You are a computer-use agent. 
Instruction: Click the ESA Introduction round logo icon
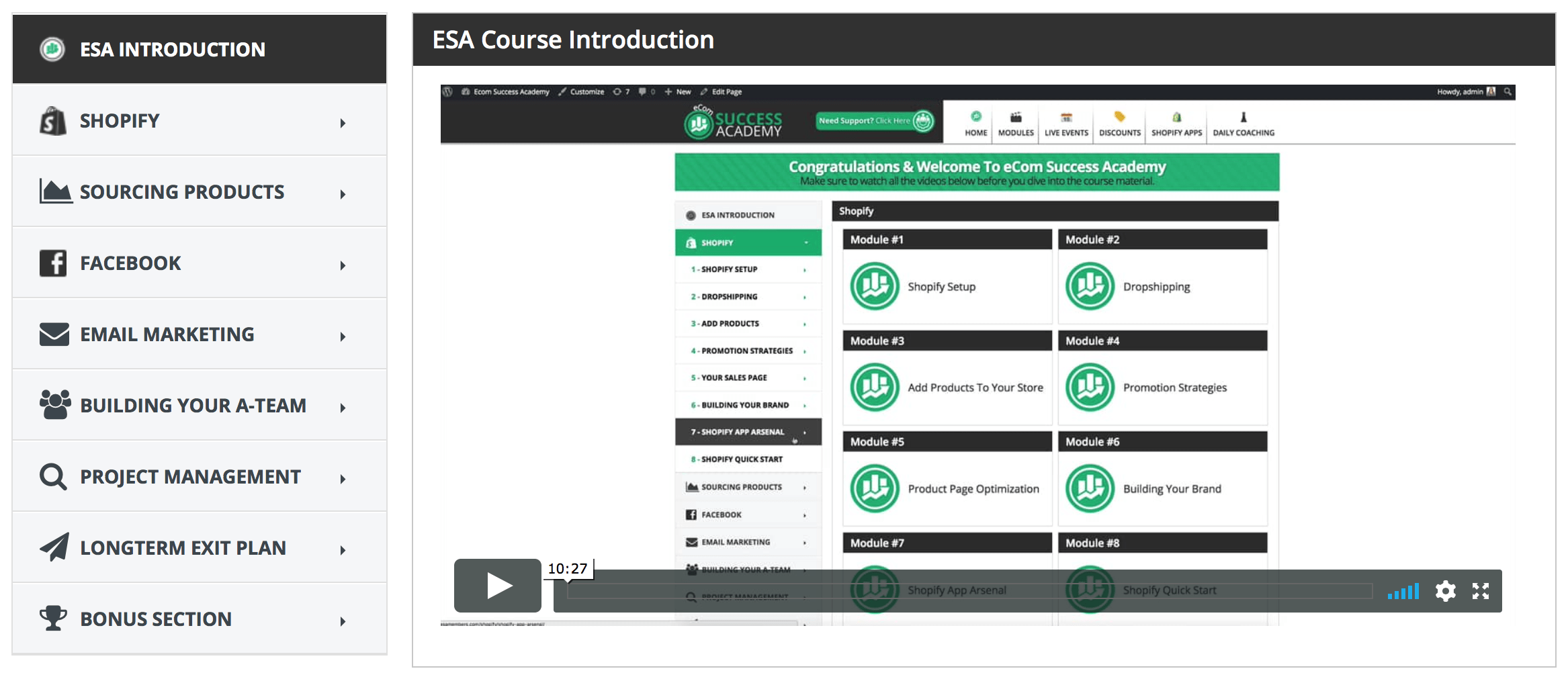pos(52,49)
